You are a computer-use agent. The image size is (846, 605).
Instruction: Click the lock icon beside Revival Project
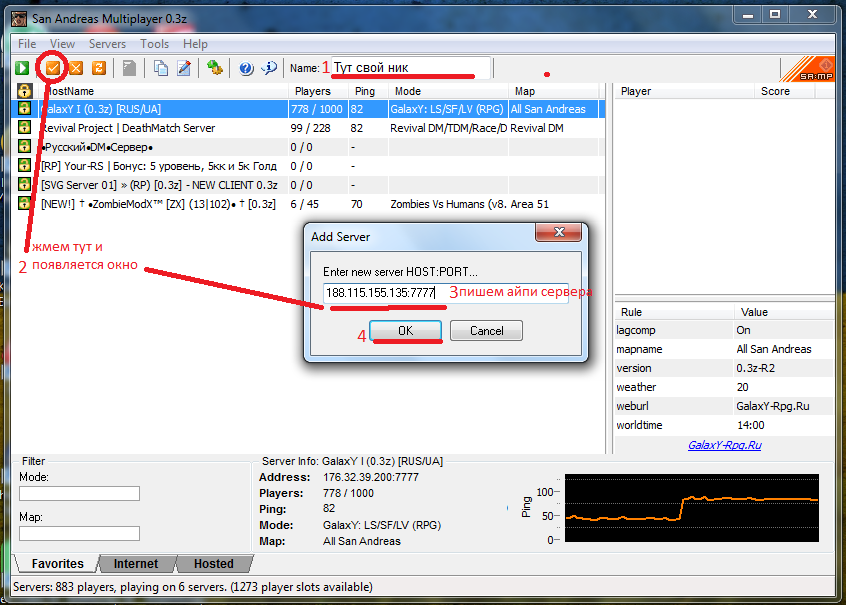24,127
